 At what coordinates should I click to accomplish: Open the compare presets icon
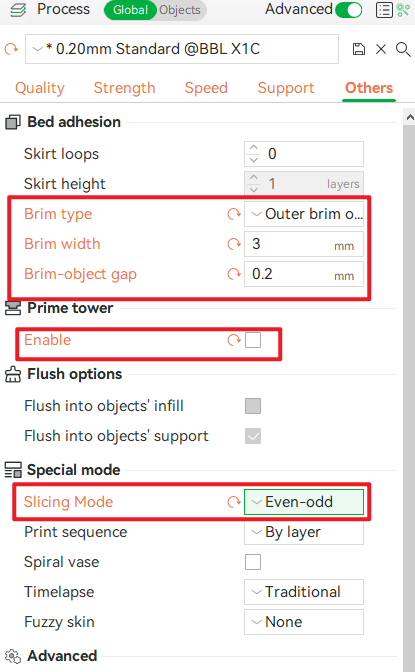click(x=404, y=10)
